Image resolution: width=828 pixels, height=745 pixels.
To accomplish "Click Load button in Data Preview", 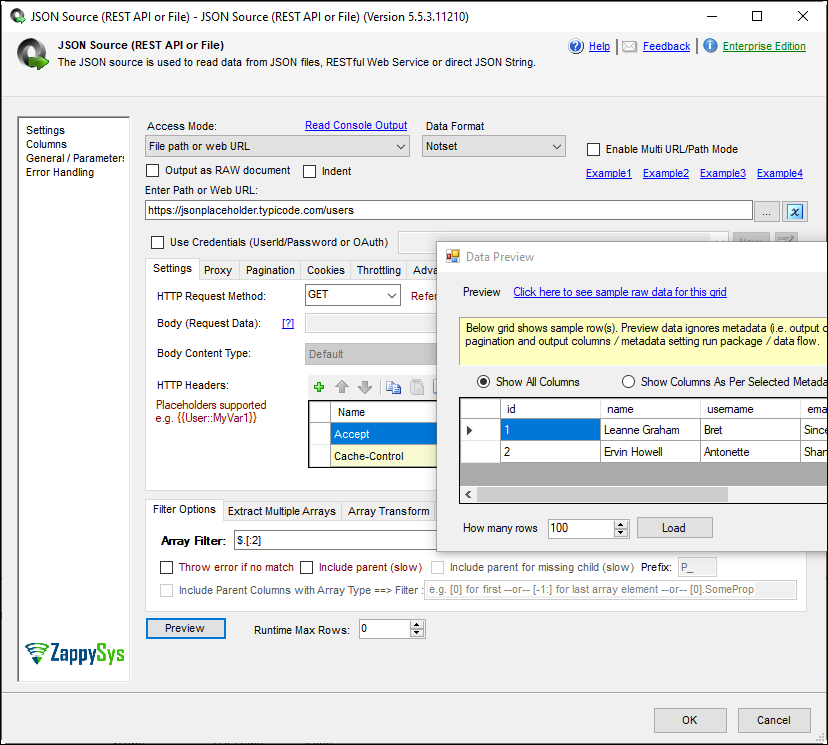I will pyautogui.click(x=674, y=528).
